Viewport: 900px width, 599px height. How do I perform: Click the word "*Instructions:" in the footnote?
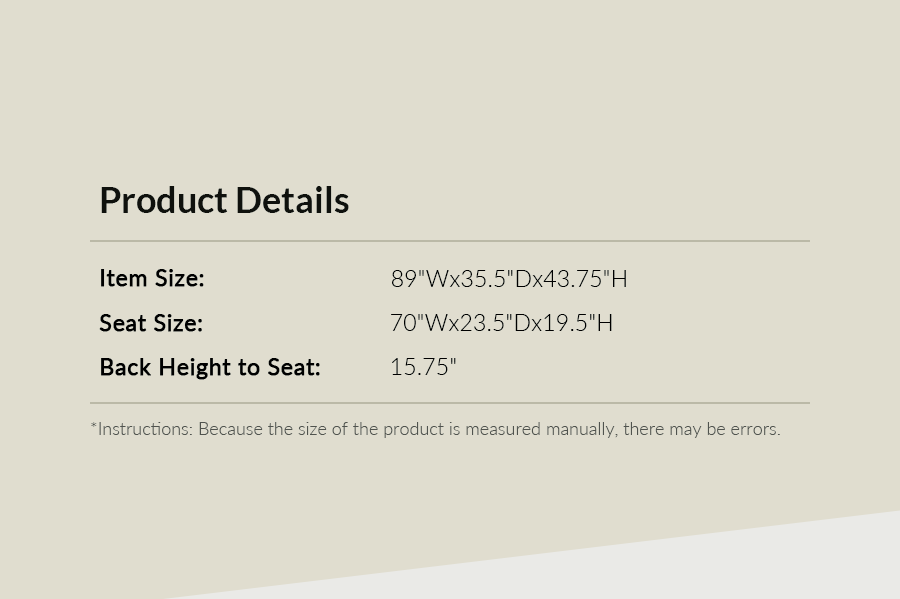click(142, 429)
